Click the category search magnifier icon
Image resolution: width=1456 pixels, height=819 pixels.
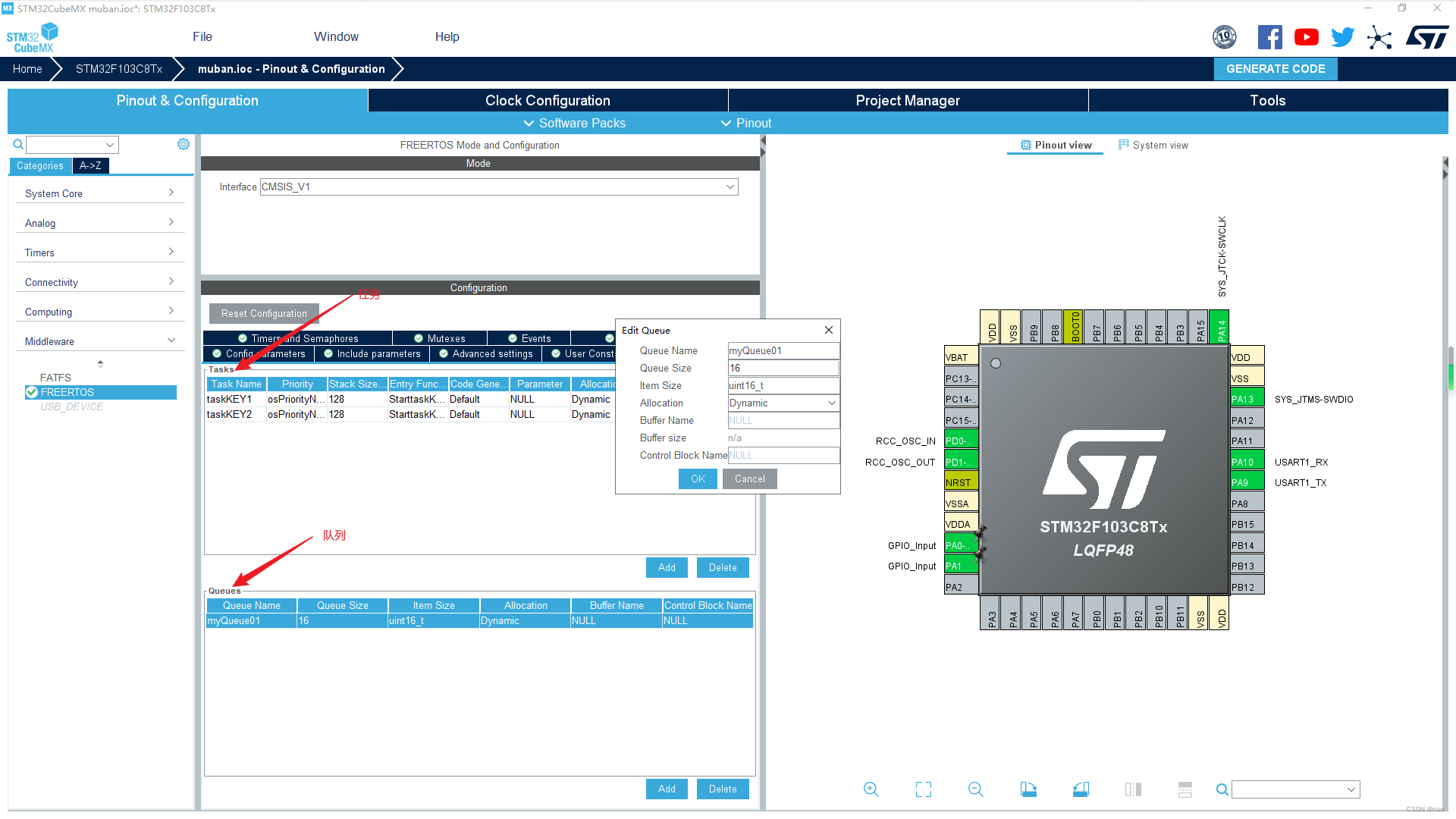pyautogui.click(x=18, y=144)
